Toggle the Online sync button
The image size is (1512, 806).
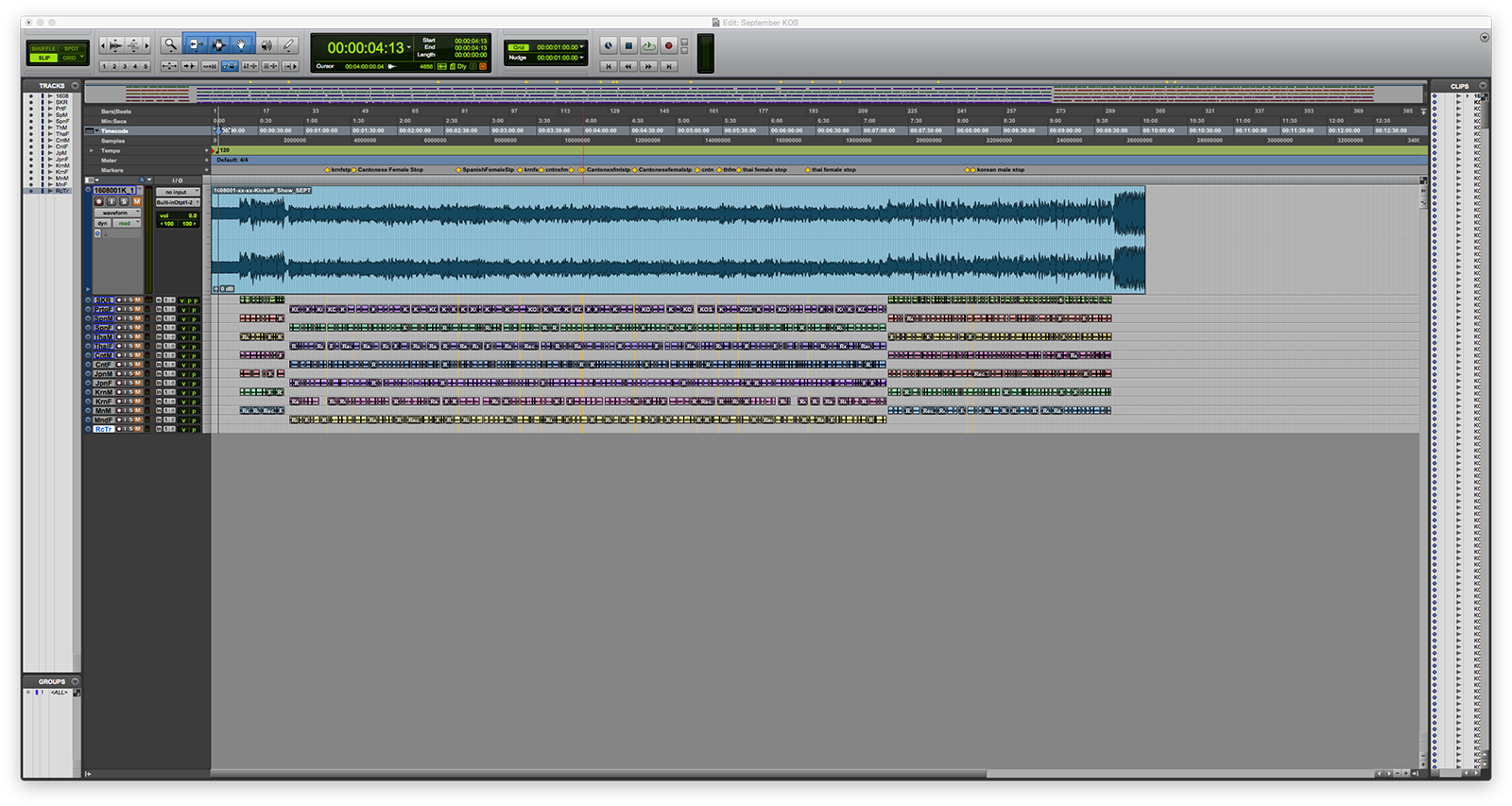coord(609,45)
